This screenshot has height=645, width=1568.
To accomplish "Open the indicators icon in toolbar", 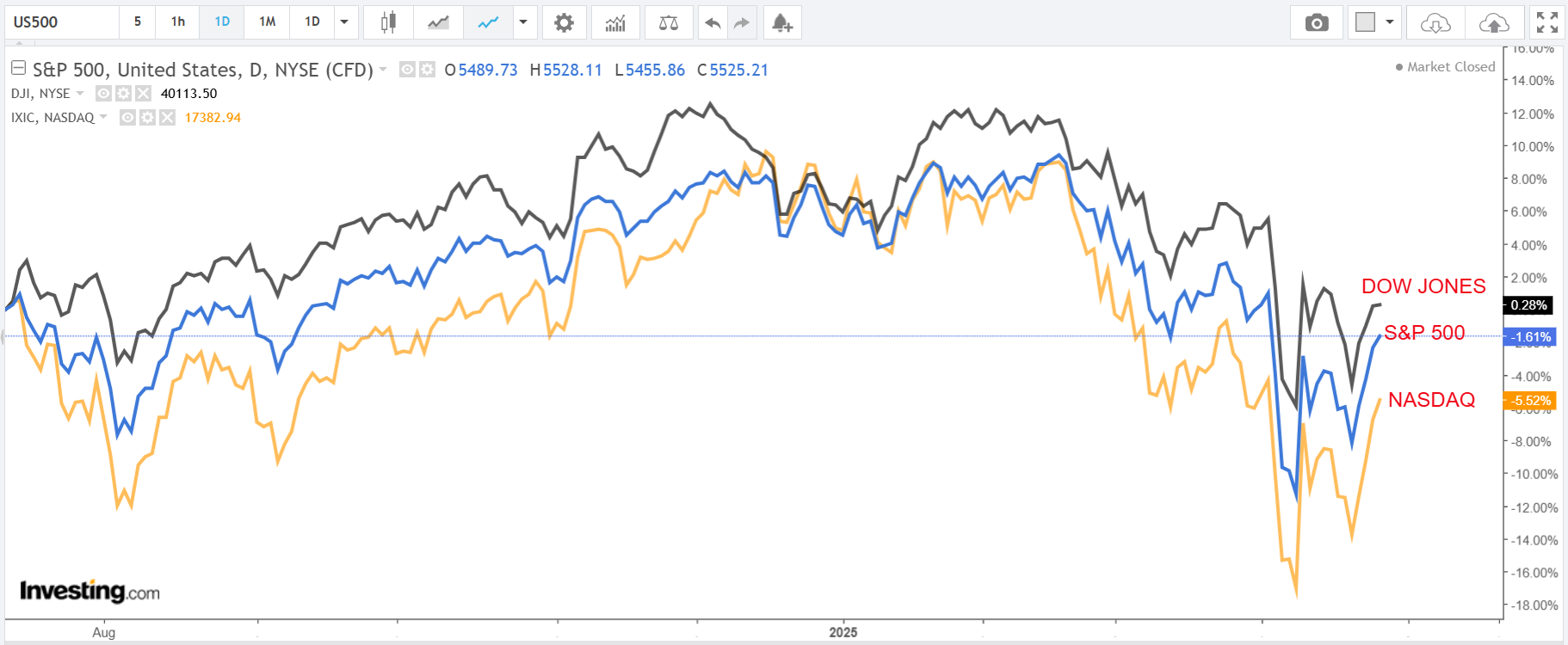I will (x=615, y=22).
